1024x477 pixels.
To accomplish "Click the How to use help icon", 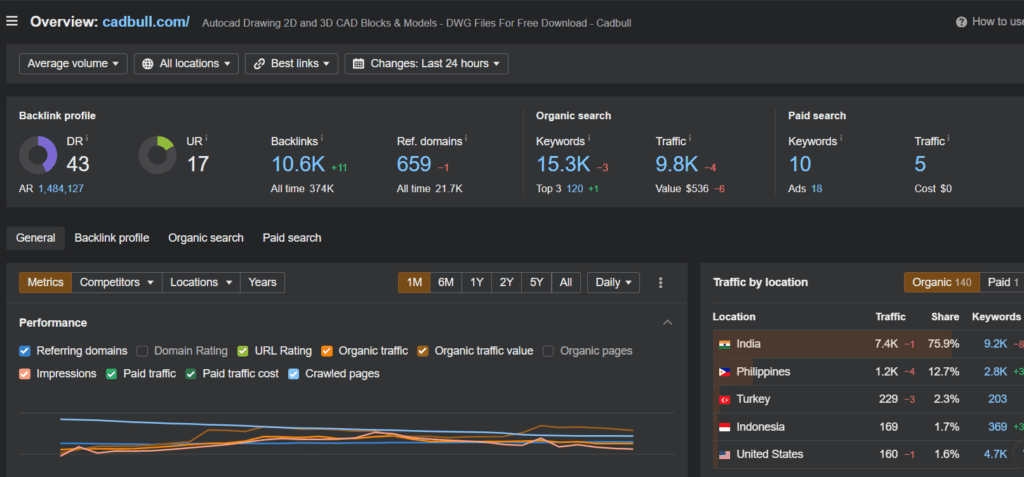I will (x=961, y=22).
